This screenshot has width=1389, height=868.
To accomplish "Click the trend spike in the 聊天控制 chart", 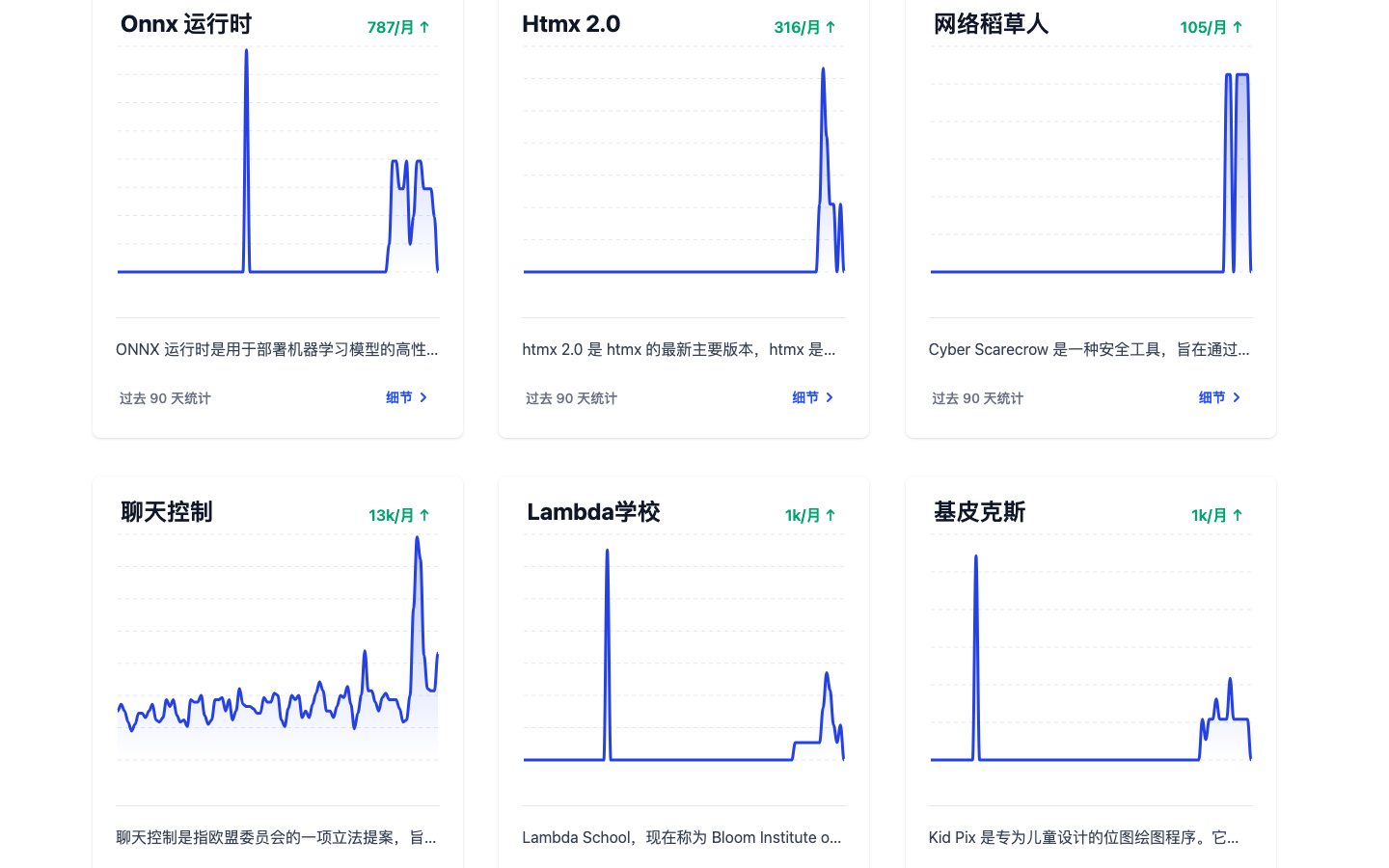I will click(418, 579).
